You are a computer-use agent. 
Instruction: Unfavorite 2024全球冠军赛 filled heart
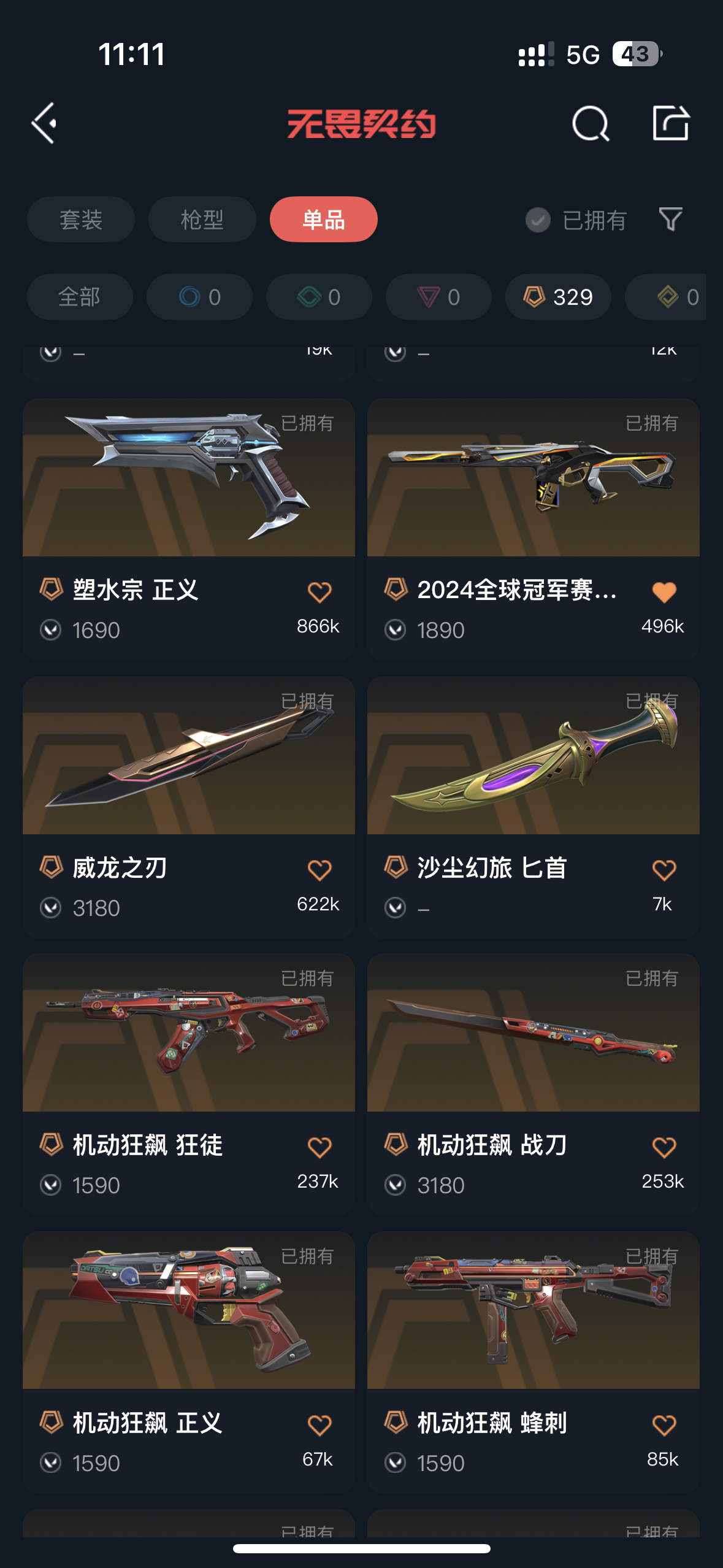[664, 592]
